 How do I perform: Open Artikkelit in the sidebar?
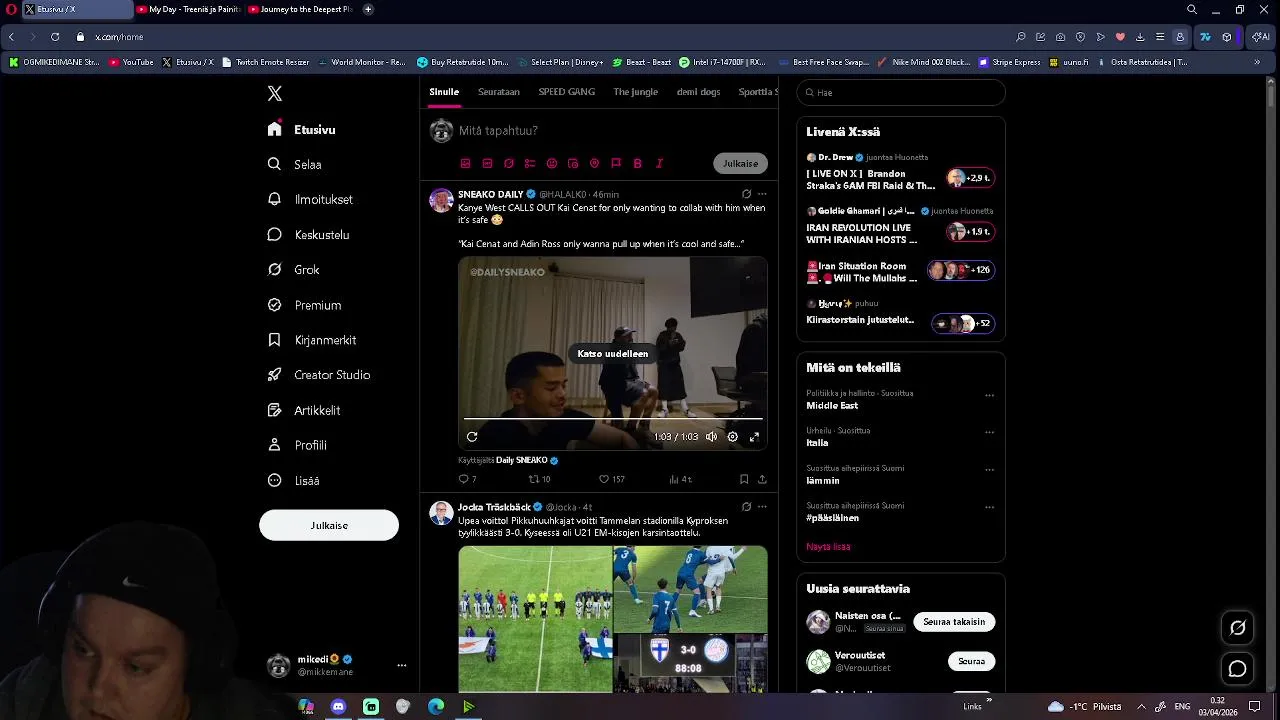coord(304,410)
